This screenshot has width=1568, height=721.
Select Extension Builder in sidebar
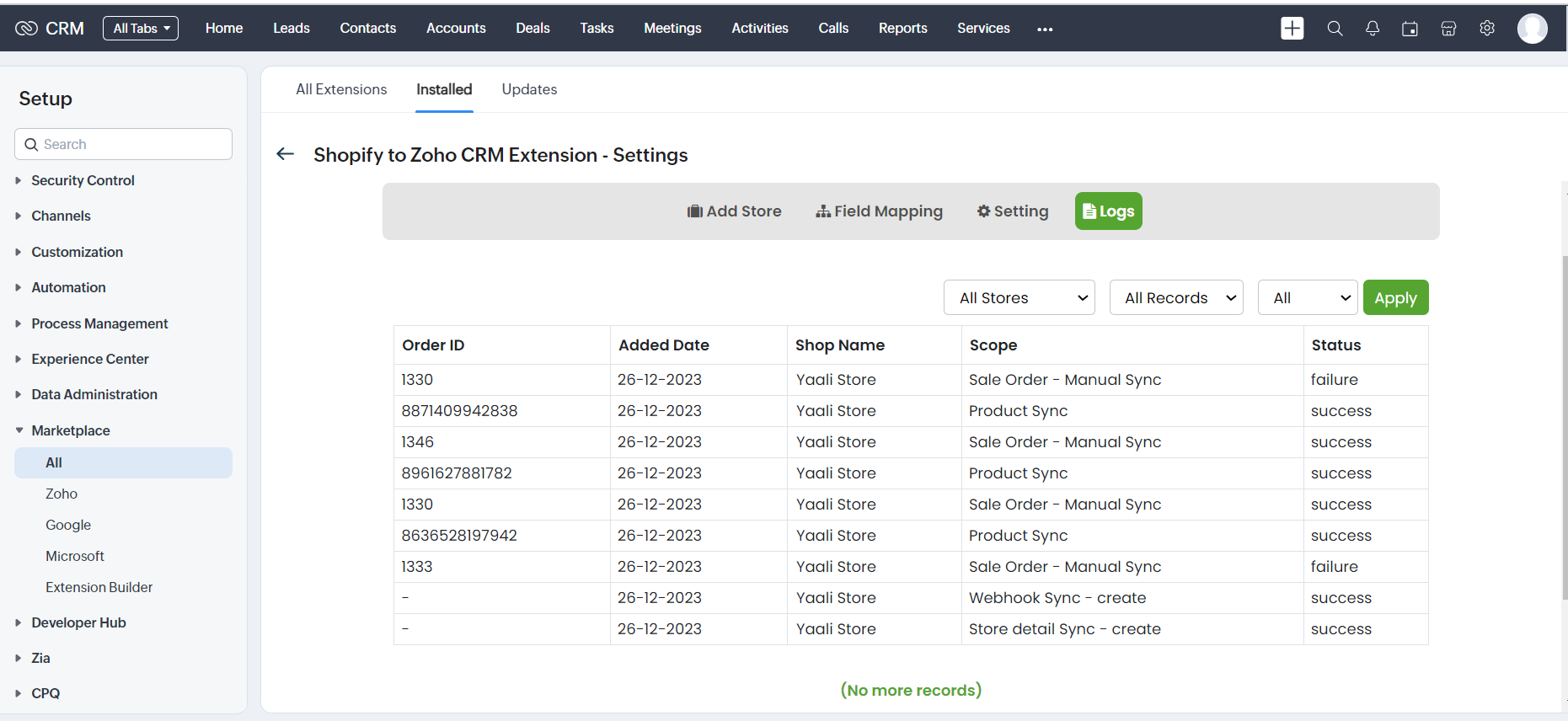(x=99, y=587)
